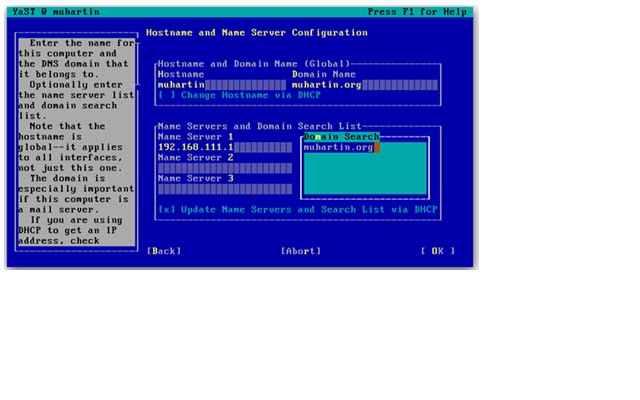The image size is (640, 400).
Task: Click the help text 'Enter the name for'
Action: point(82,43)
